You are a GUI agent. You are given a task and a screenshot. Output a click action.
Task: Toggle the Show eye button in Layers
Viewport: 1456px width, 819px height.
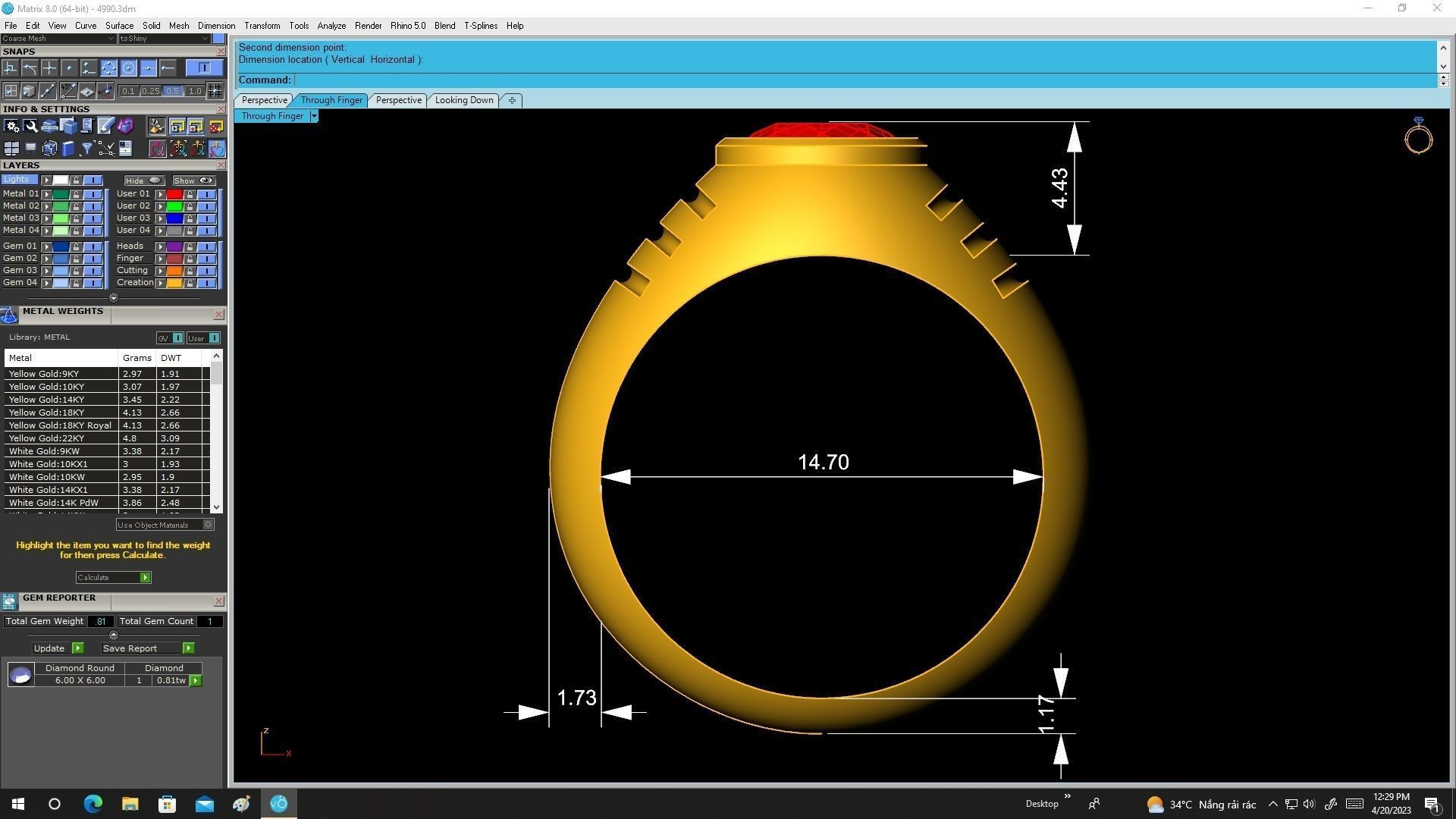click(194, 180)
